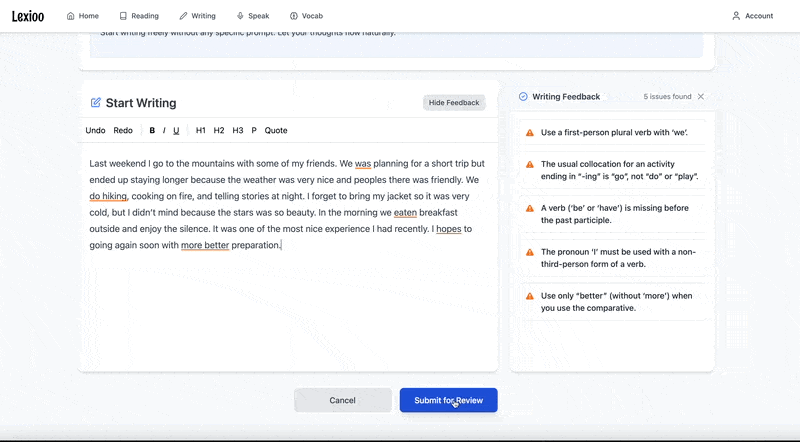Click the underlined phrase 'more better'
This screenshot has width=800, height=442.
(205, 245)
